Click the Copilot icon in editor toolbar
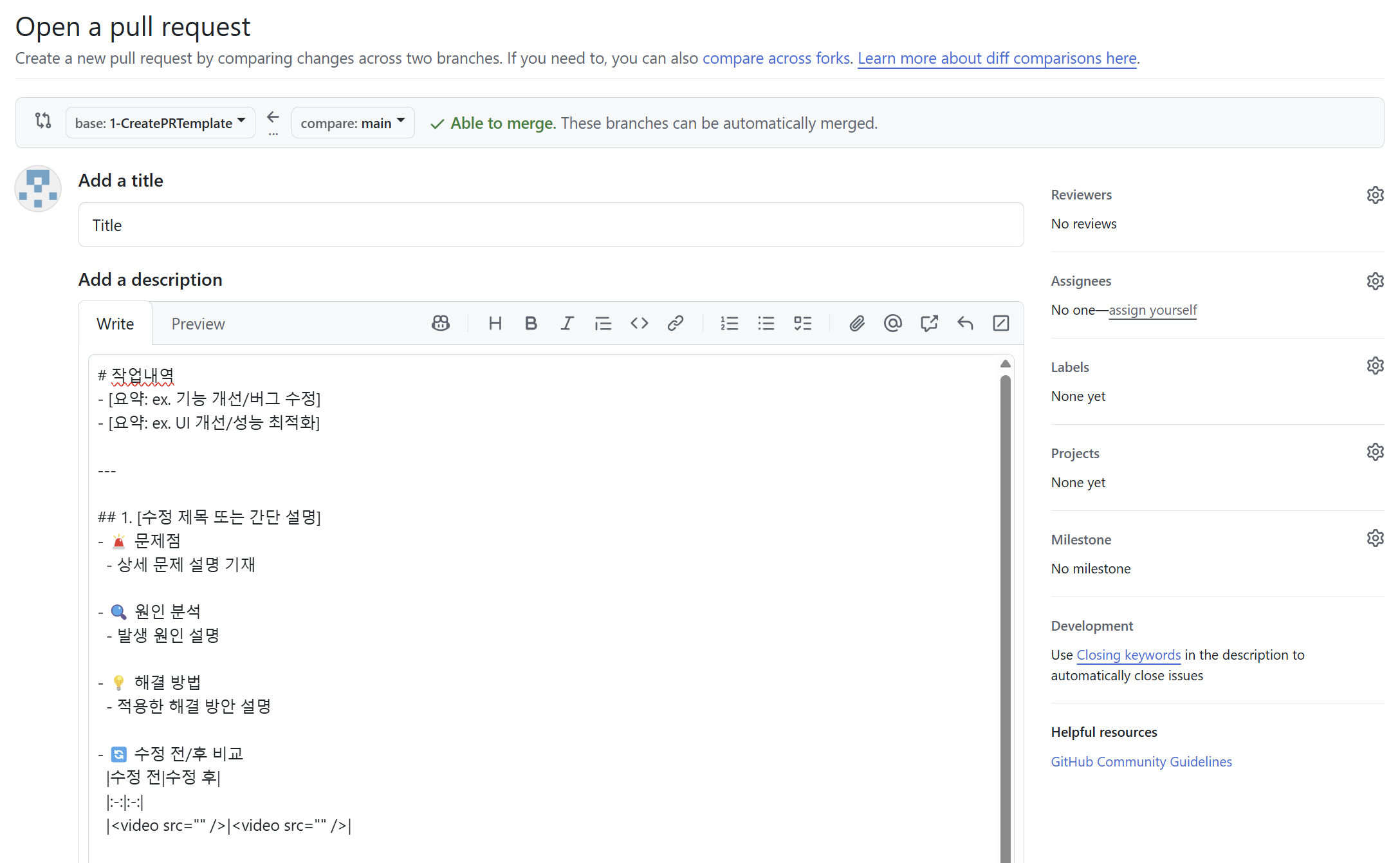 click(x=441, y=323)
